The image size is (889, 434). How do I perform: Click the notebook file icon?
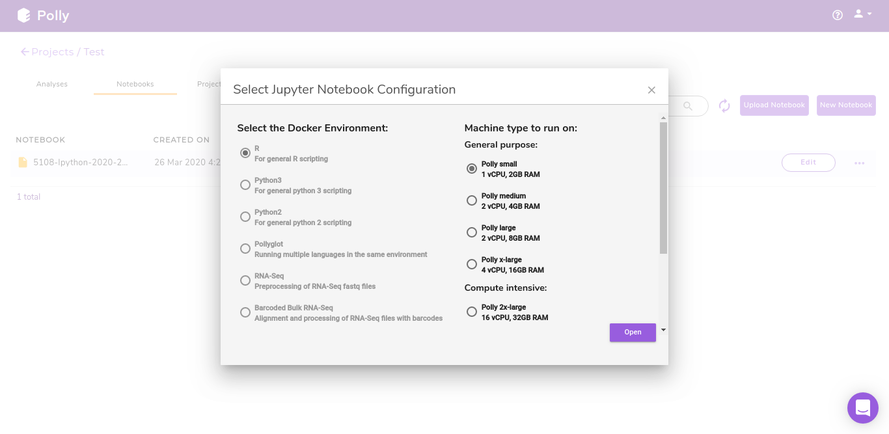tap(23, 162)
